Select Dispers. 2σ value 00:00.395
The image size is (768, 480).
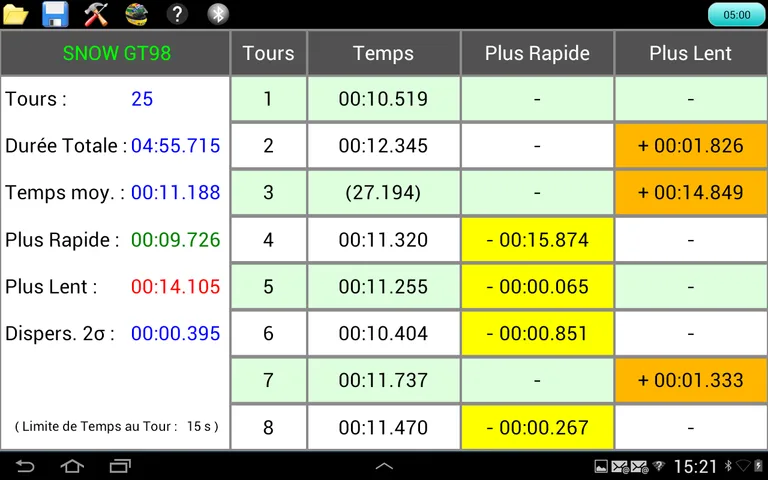pyautogui.click(x=175, y=334)
